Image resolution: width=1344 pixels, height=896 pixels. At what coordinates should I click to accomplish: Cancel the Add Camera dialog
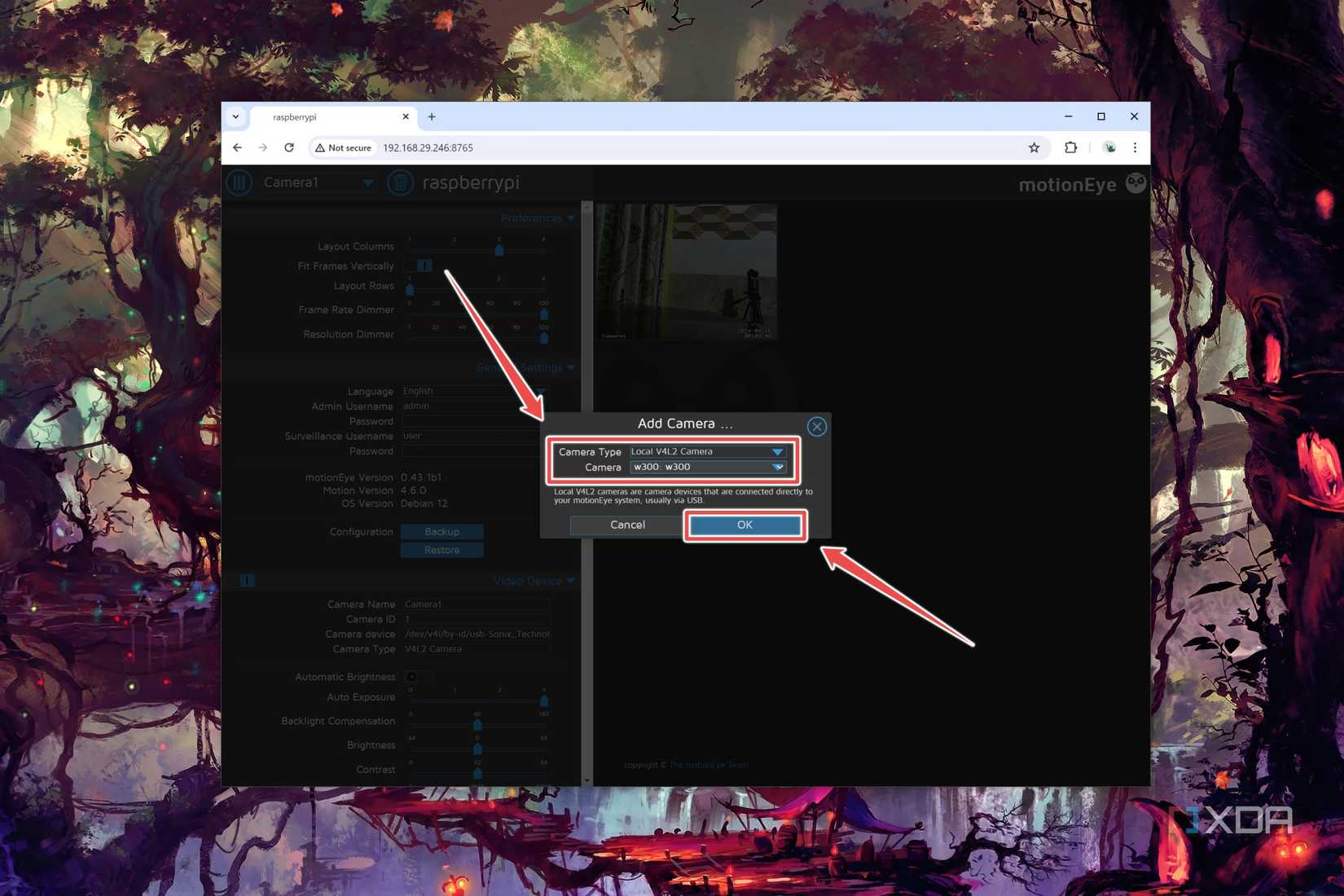[x=627, y=525]
